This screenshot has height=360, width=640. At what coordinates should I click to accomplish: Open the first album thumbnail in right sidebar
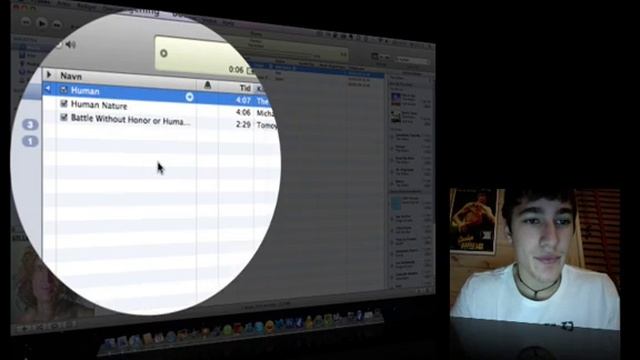(396, 99)
